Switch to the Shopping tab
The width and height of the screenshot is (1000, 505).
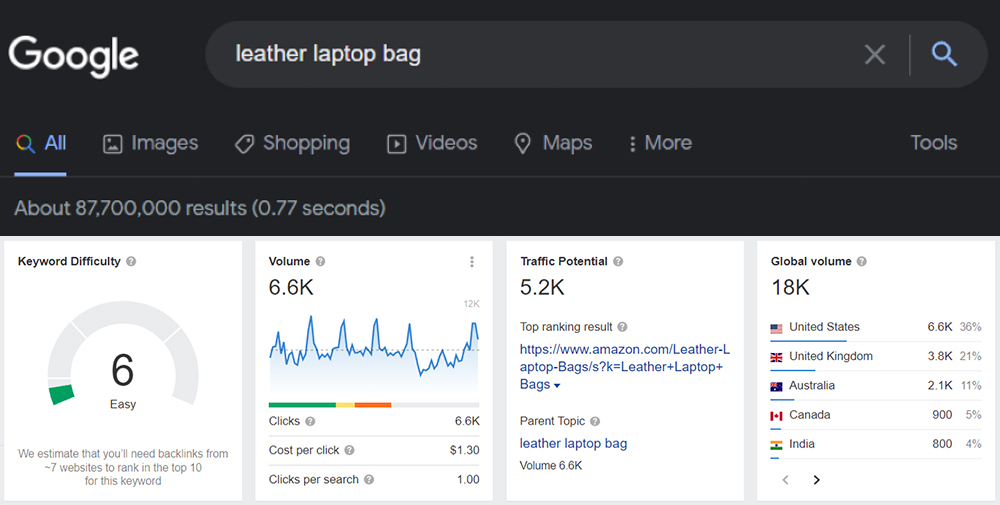pos(292,143)
